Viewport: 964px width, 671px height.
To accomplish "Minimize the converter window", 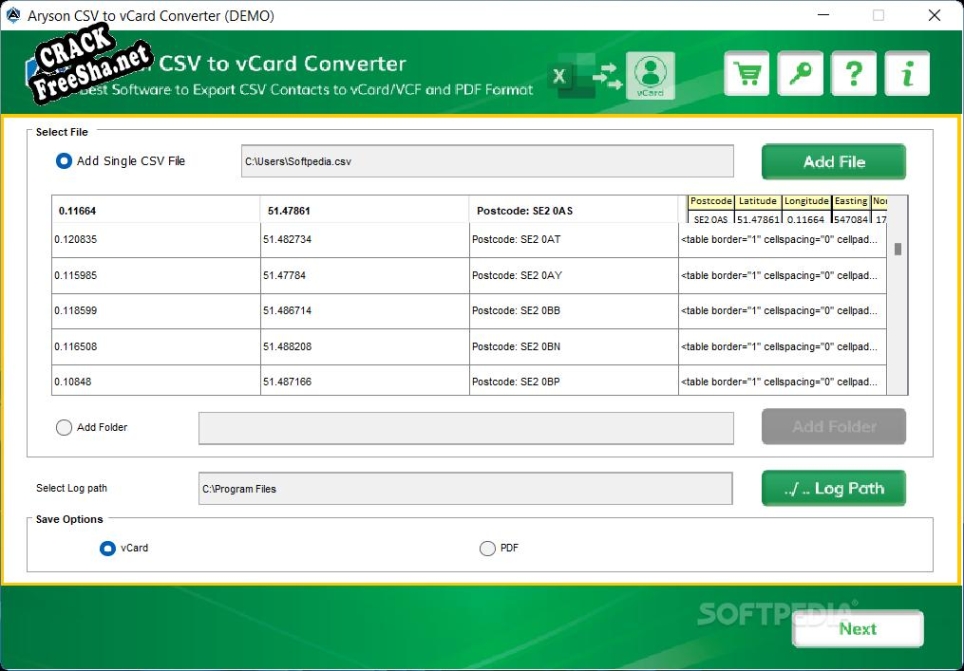I will [x=823, y=15].
